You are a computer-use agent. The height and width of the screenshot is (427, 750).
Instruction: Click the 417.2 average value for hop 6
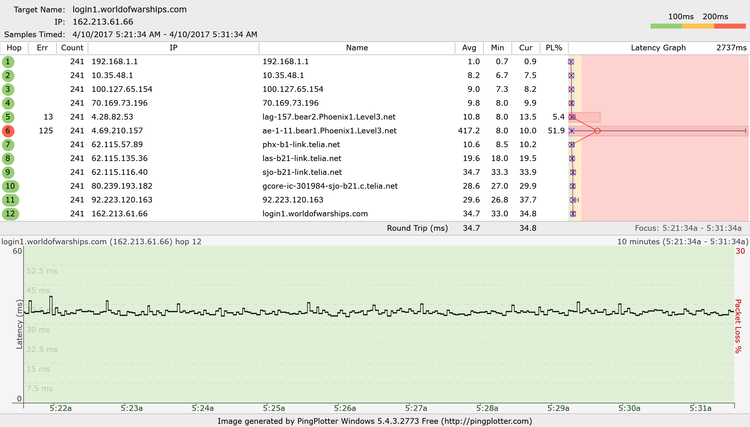point(469,131)
